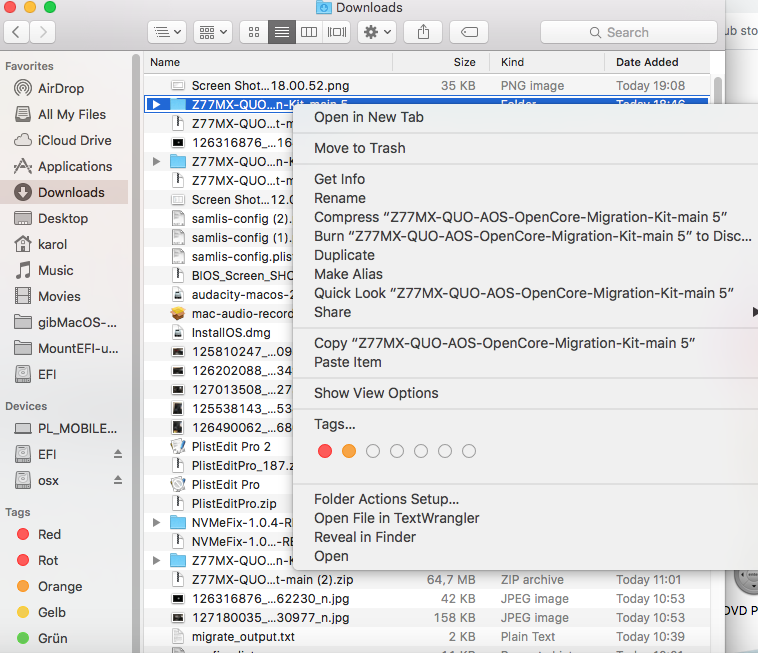This screenshot has height=653, width=758.
Task: Choose Duplicate from context menu
Action: coord(344,255)
